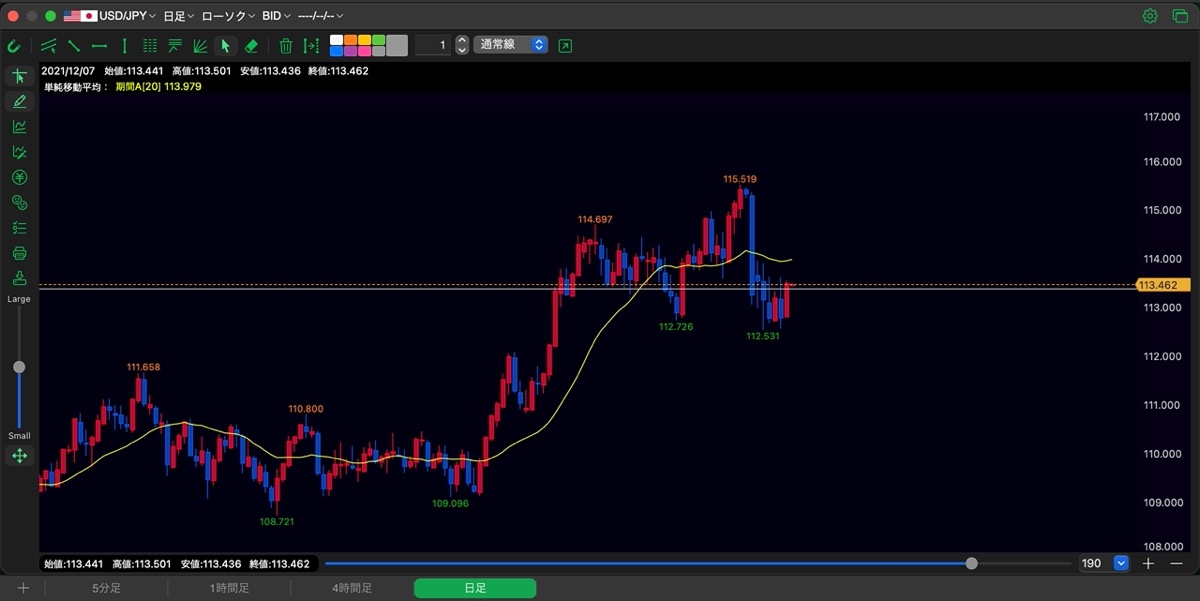Zoom in using the plus button beside 190
Image resolution: width=1200 pixels, height=601 pixels.
click(1148, 563)
